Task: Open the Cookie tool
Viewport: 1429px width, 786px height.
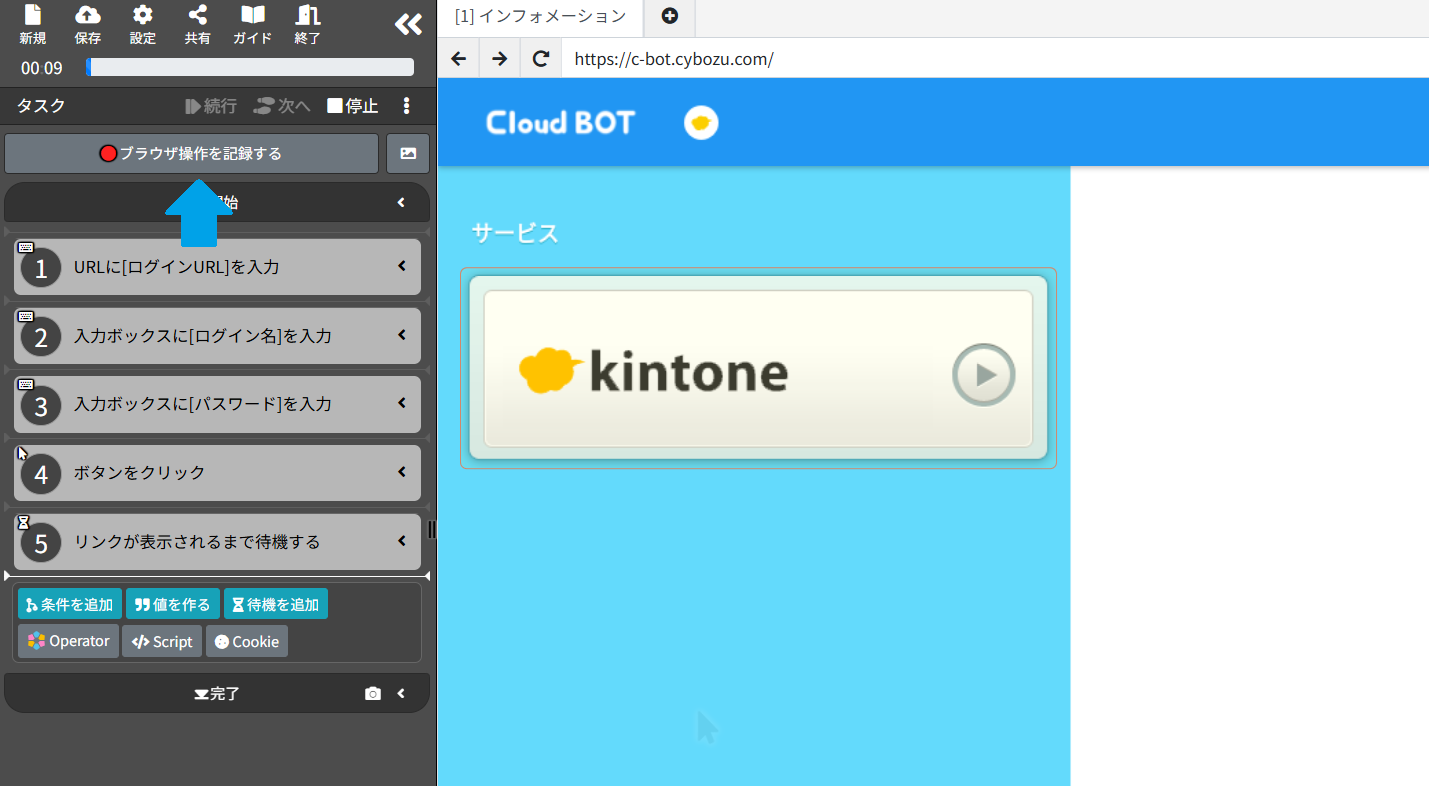Action: coord(247,641)
